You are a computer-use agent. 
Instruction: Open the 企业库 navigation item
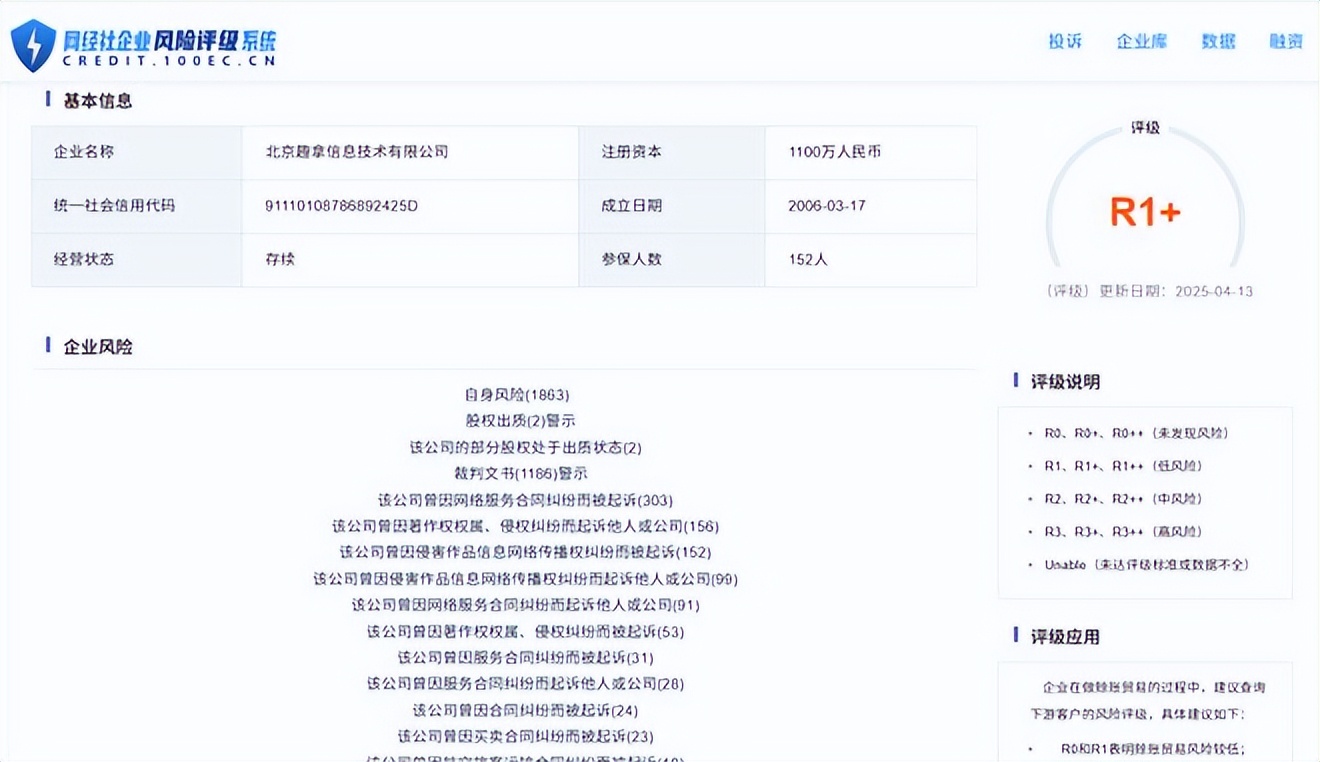click(1141, 41)
